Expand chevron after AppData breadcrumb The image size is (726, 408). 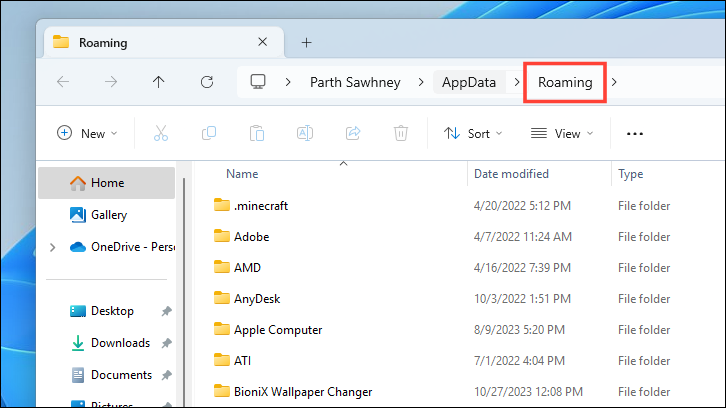517,82
